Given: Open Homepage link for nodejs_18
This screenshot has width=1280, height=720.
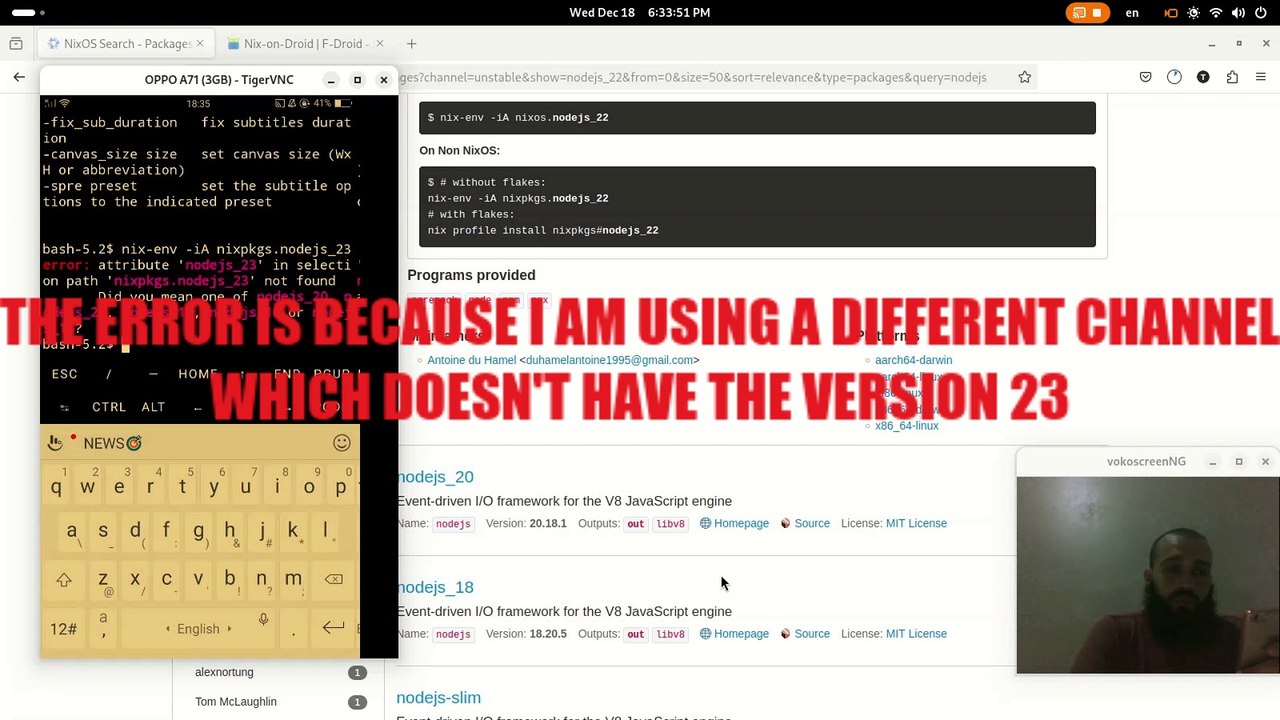Looking at the screenshot, I should (735, 633).
